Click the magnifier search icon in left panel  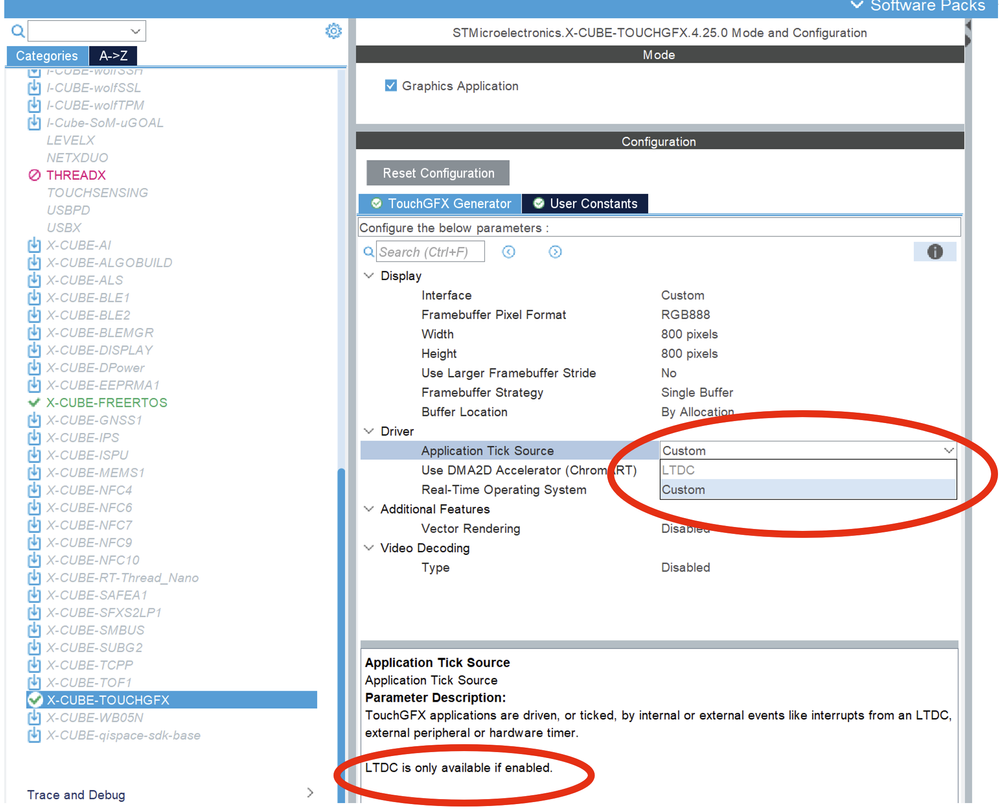click(x=18, y=31)
